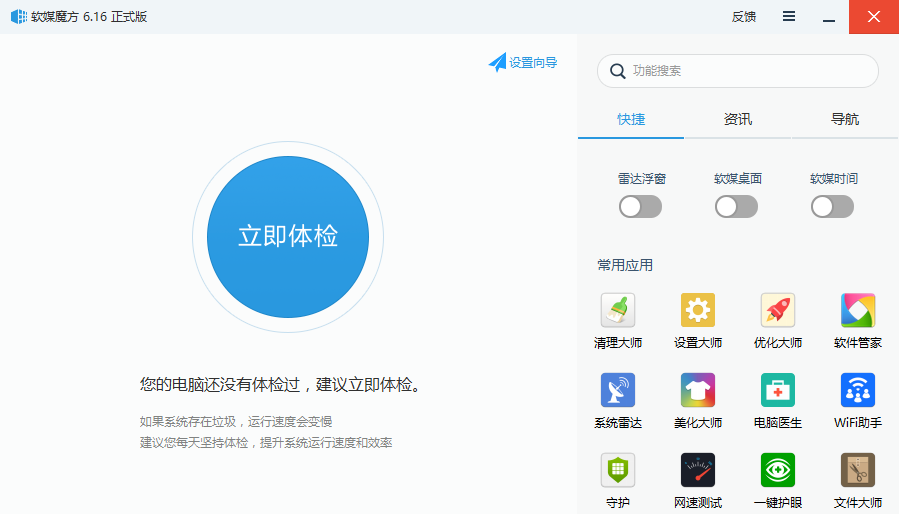Open WiFi助手 icon

(858, 390)
